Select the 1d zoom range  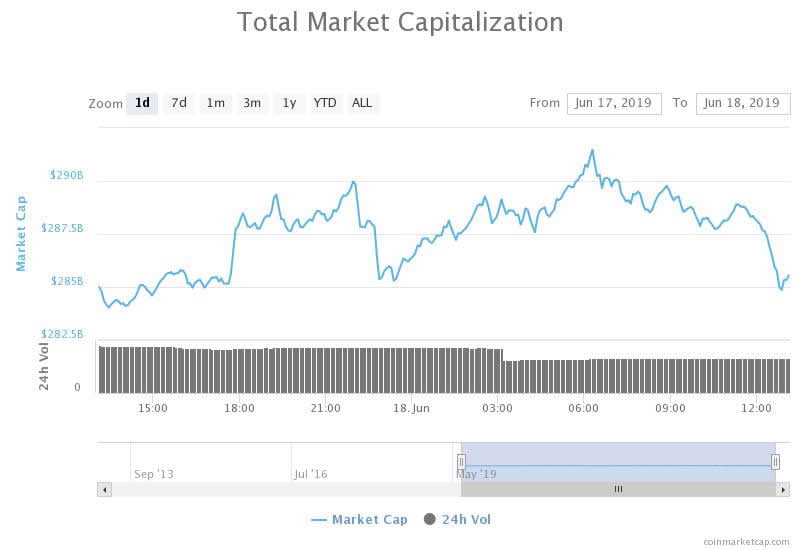(142, 103)
